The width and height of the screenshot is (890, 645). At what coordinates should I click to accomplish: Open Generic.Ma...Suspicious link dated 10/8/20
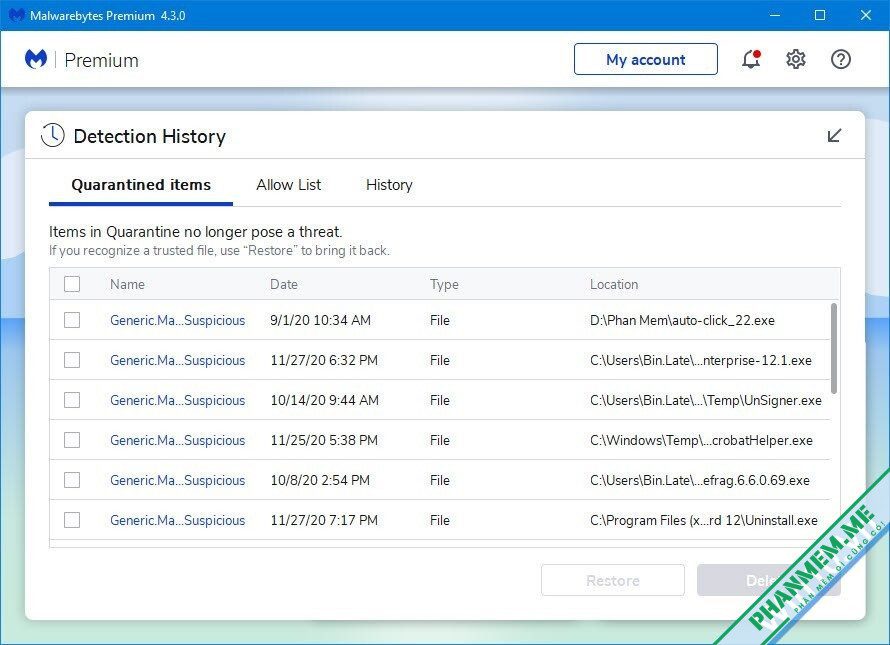pyautogui.click(x=178, y=480)
